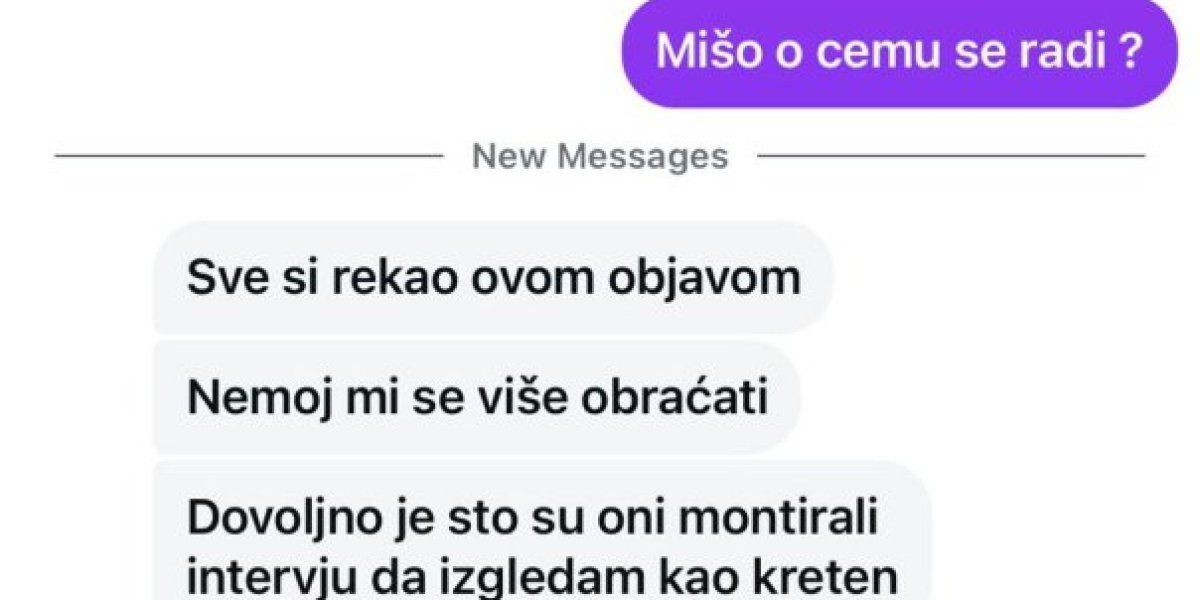Tap the "Nemoj mi se više obraćati" message
The height and width of the screenshot is (600, 1200).
pos(477,399)
